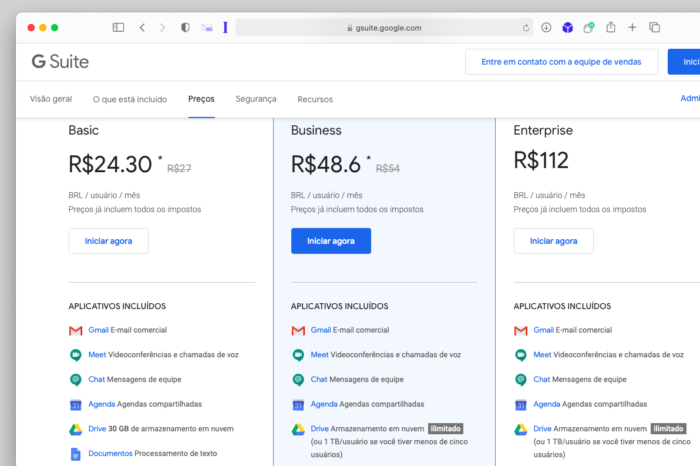This screenshot has width=700, height=466.
Task: Click the Meet icon in Enterprise plan
Action: coord(521,355)
